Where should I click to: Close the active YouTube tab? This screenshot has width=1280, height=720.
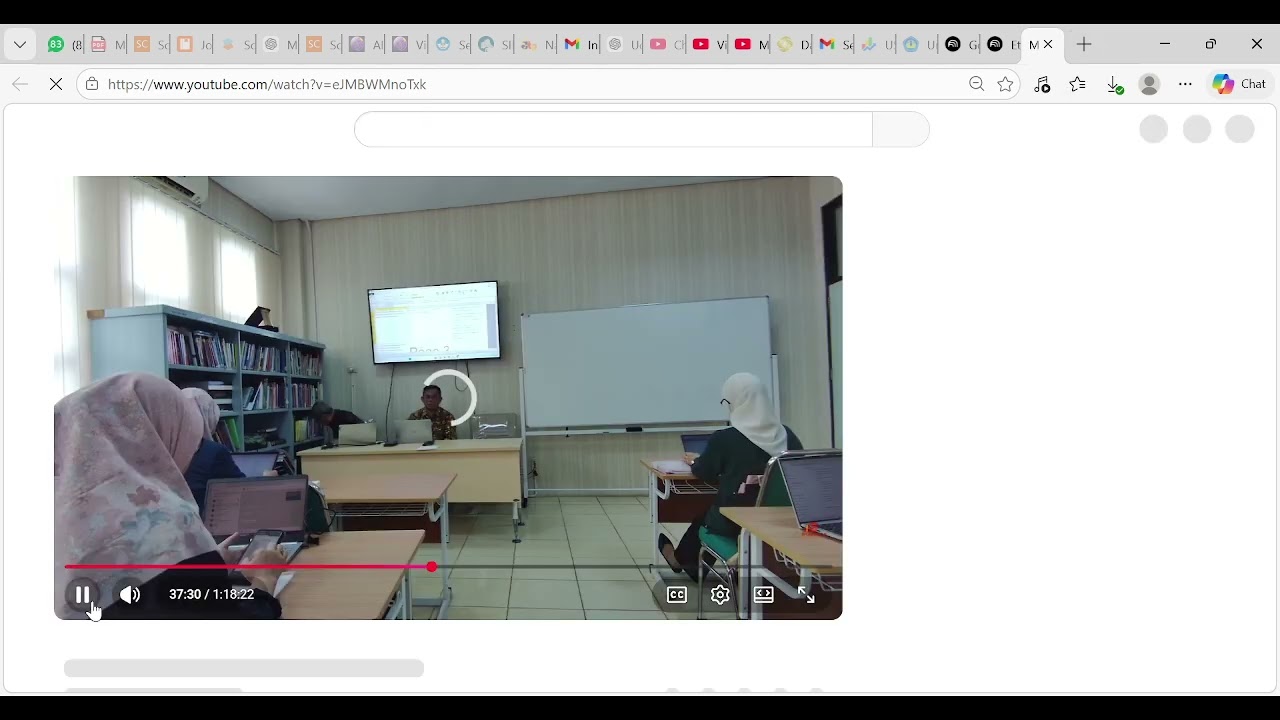pyautogui.click(x=1048, y=44)
